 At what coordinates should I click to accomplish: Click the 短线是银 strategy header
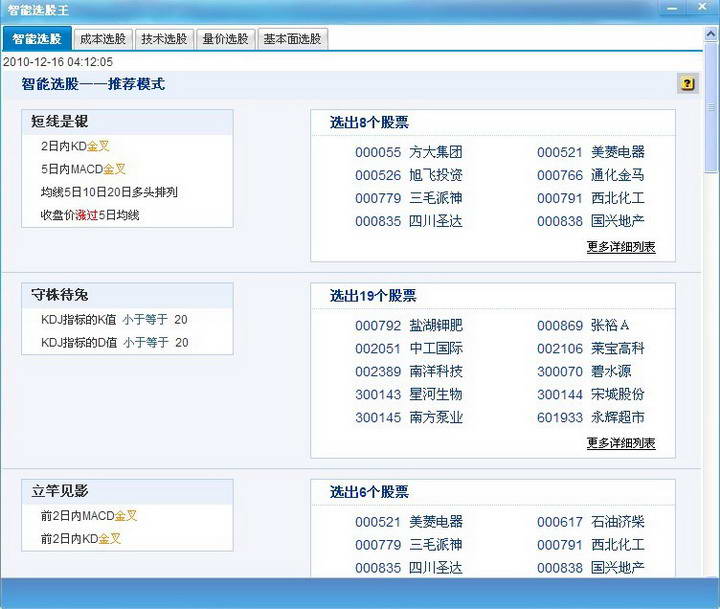60,122
